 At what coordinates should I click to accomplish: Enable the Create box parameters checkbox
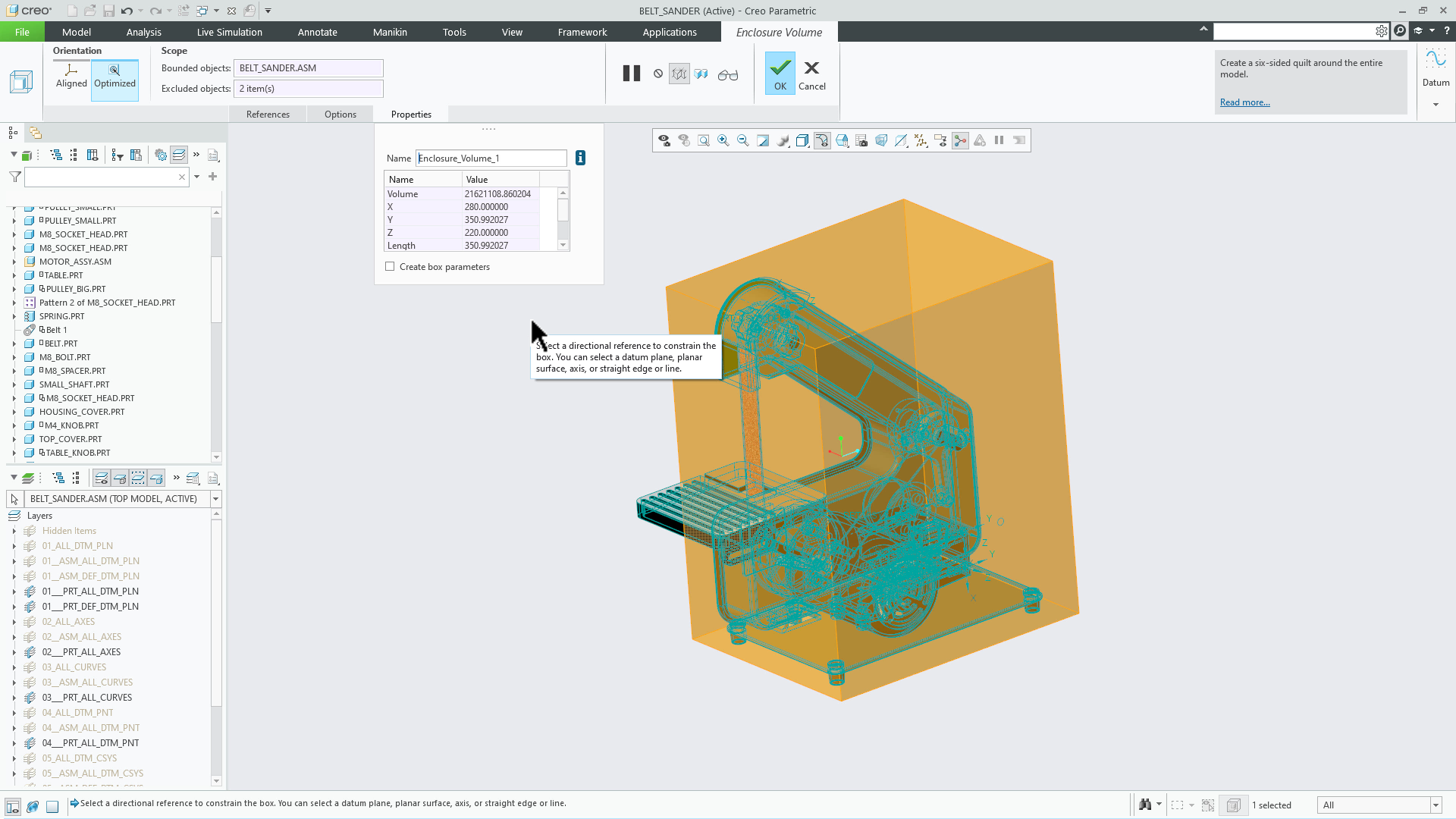click(390, 266)
